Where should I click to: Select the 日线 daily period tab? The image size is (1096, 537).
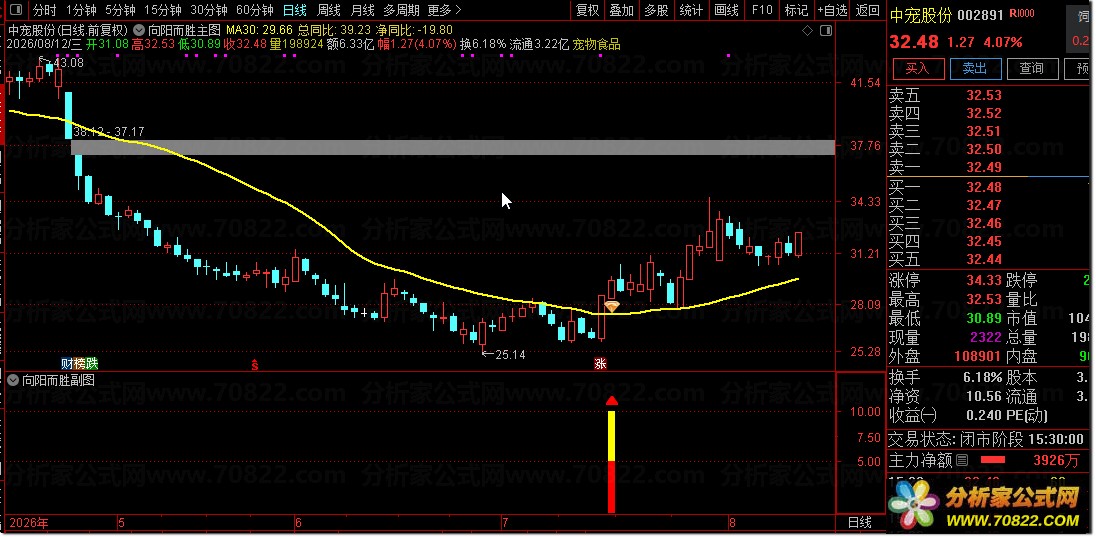pos(294,10)
